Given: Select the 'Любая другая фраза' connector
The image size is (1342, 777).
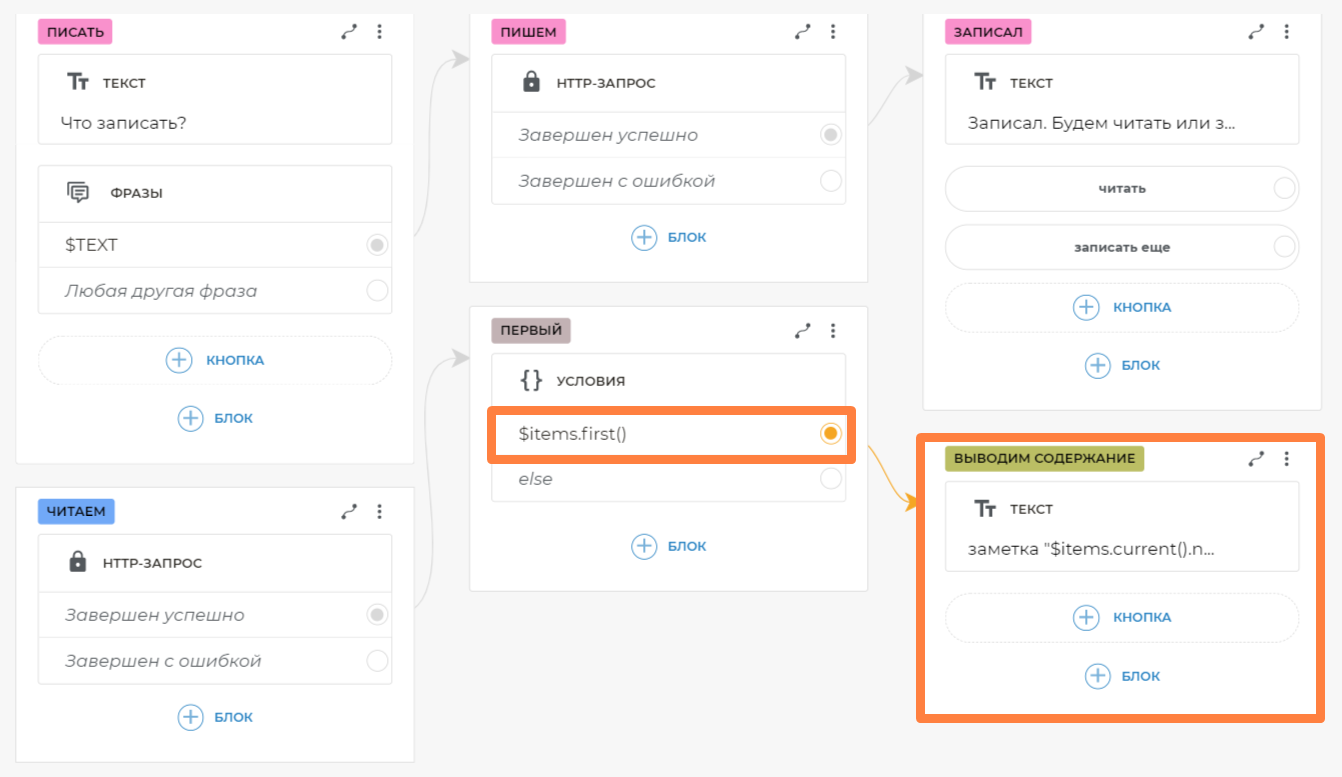Looking at the screenshot, I should pos(376,291).
